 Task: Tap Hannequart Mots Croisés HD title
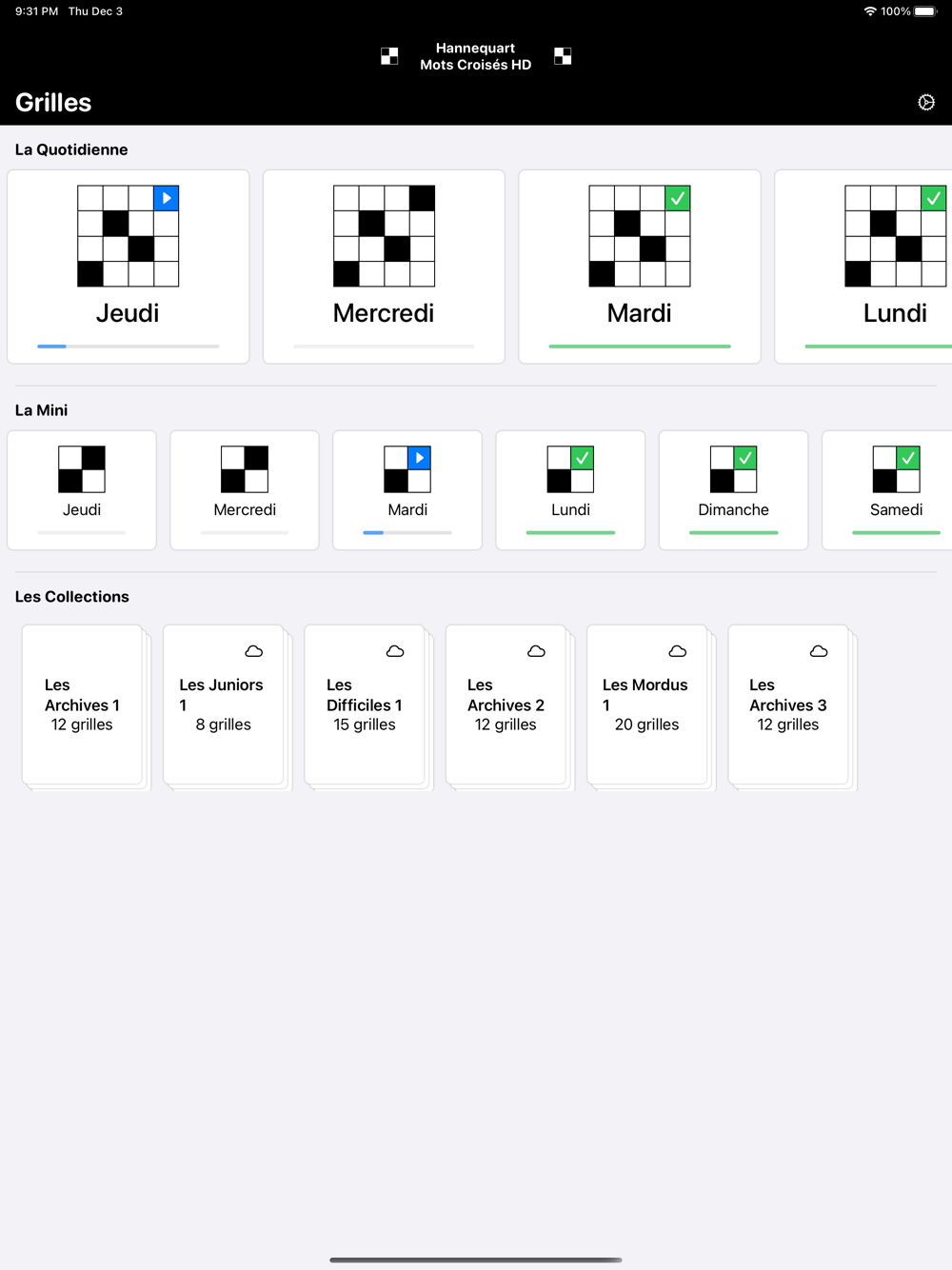pos(476,56)
